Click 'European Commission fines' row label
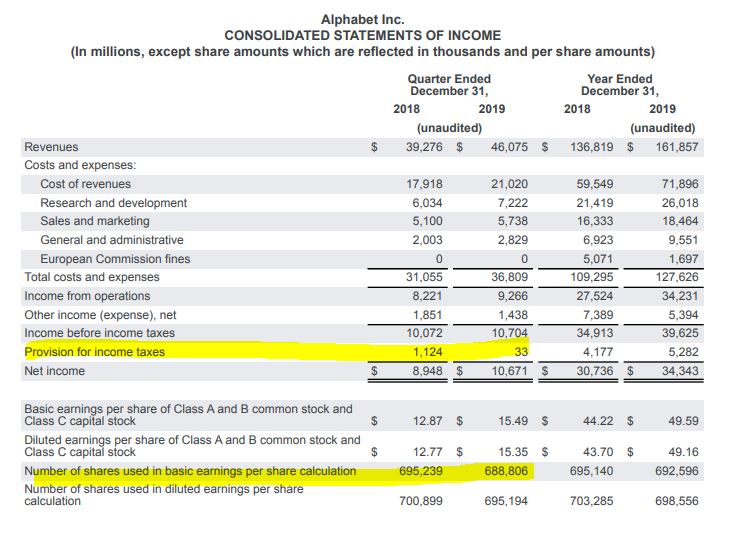This screenshot has height=542, width=740. [115, 259]
